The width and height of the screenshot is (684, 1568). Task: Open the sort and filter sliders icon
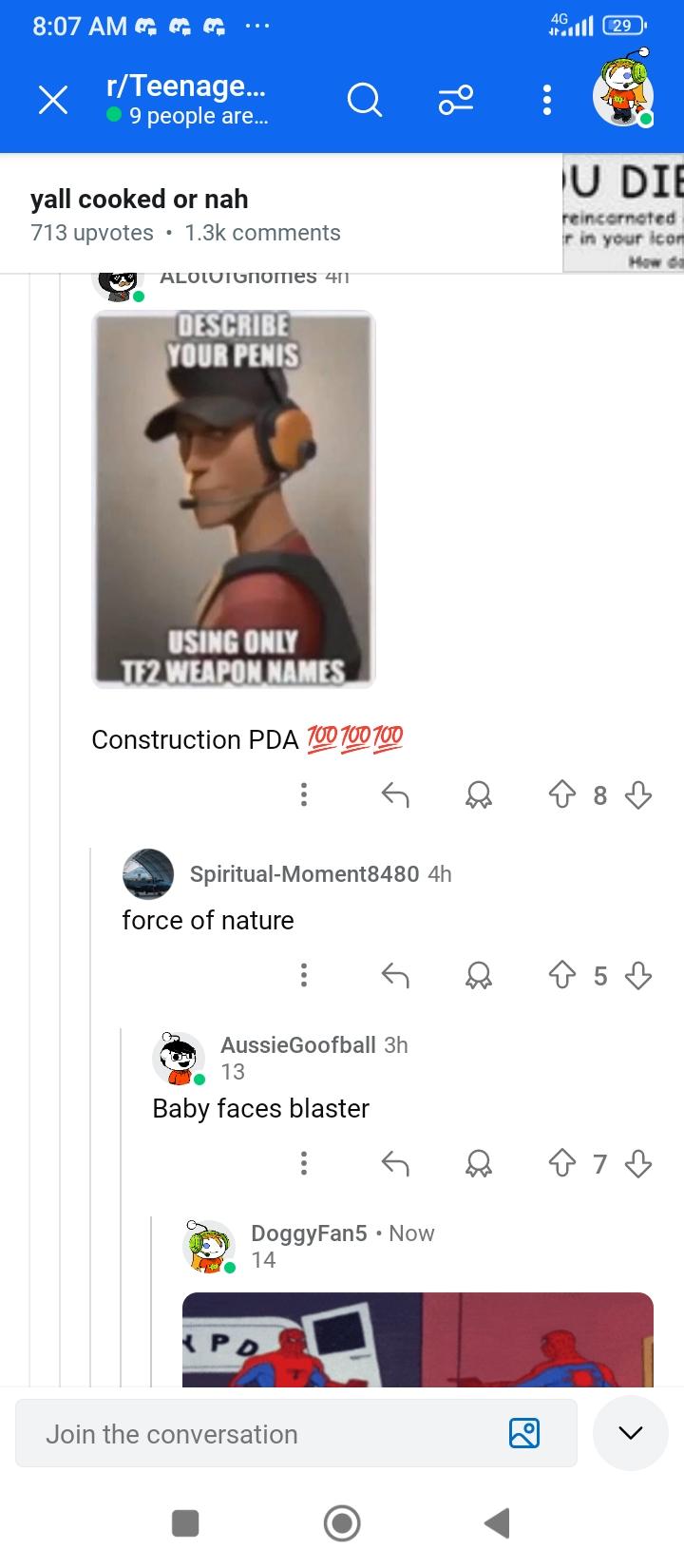(456, 100)
